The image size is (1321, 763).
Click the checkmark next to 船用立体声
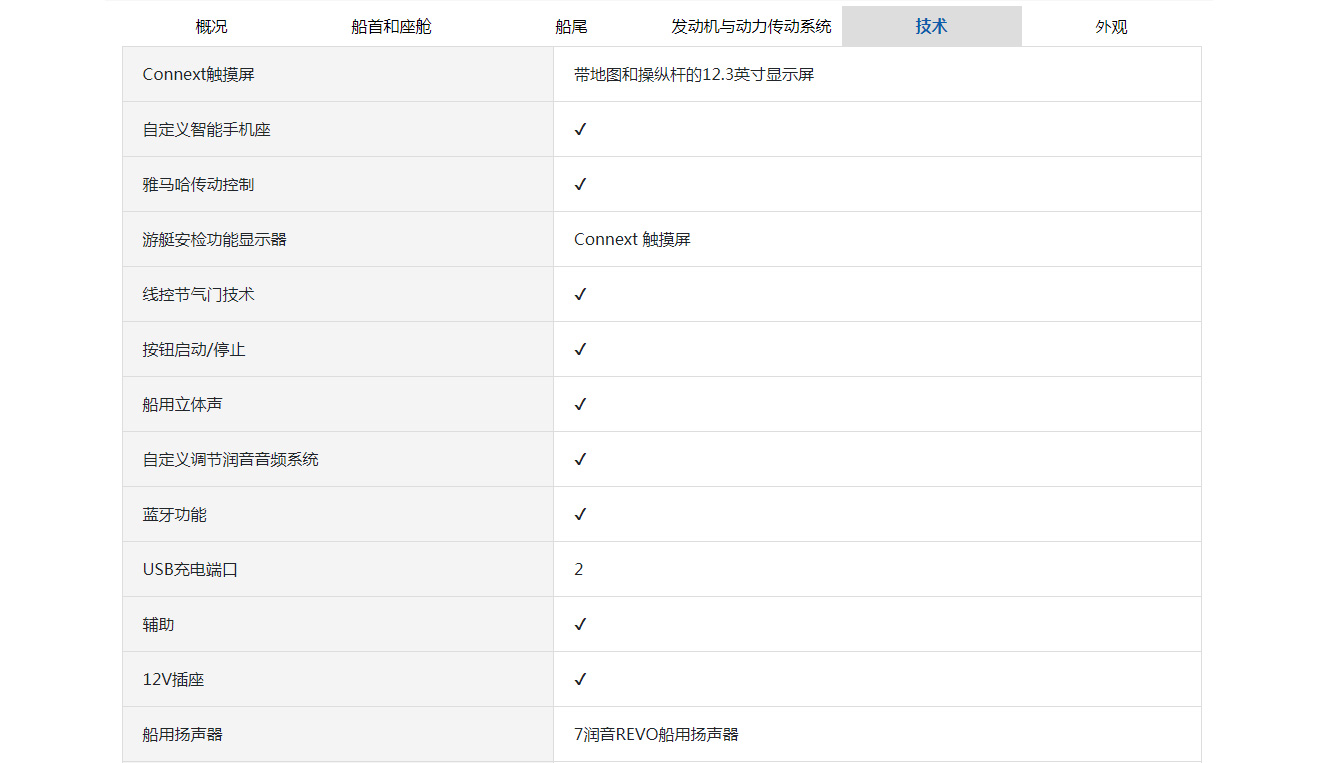coord(580,404)
